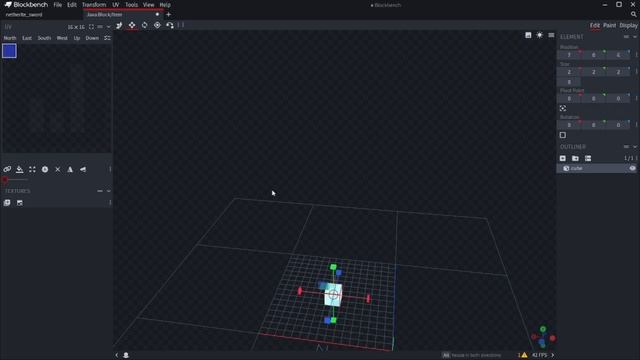Add a new group in Outliner
This screenshot has height=360, width=640.
(x=576, y=158)
